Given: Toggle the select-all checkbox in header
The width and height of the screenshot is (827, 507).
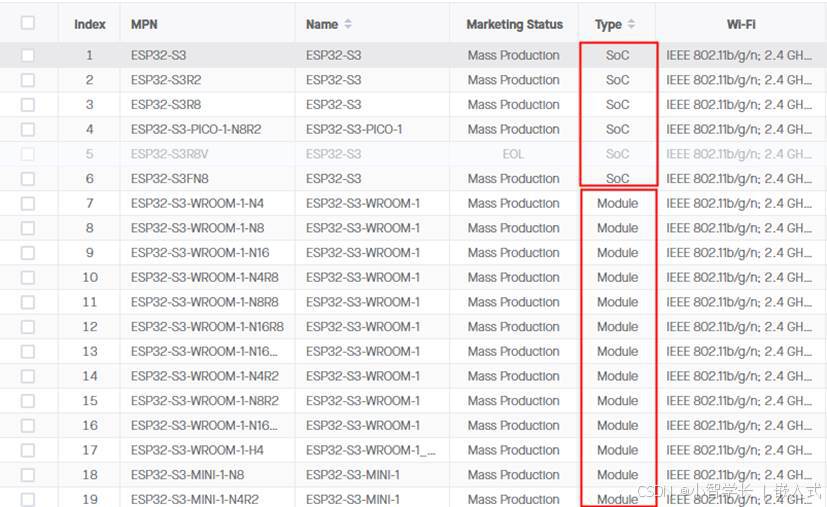Looking at the screenshot, I should tap(27, 23).
